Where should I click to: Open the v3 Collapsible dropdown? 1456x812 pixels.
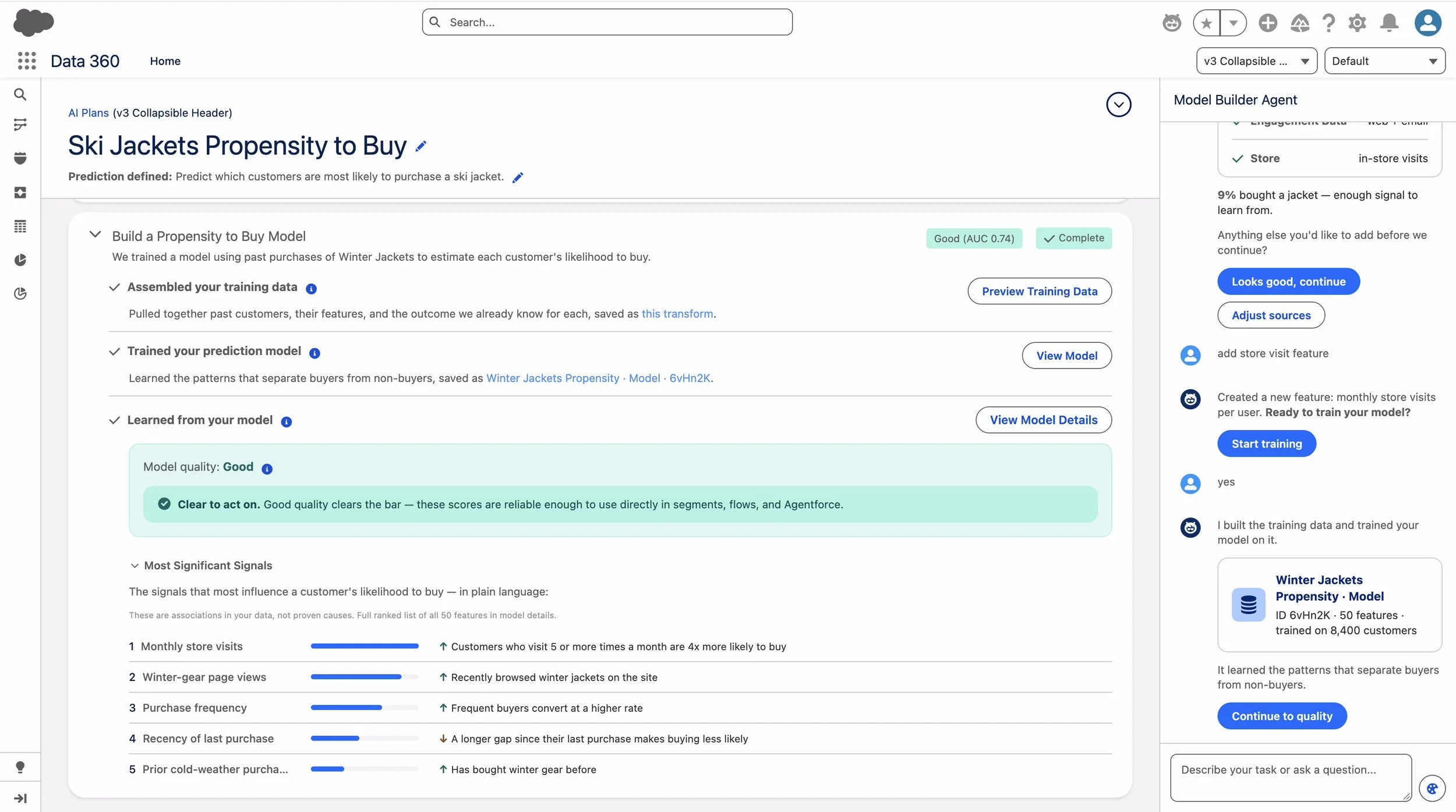tap(1256, 61)
